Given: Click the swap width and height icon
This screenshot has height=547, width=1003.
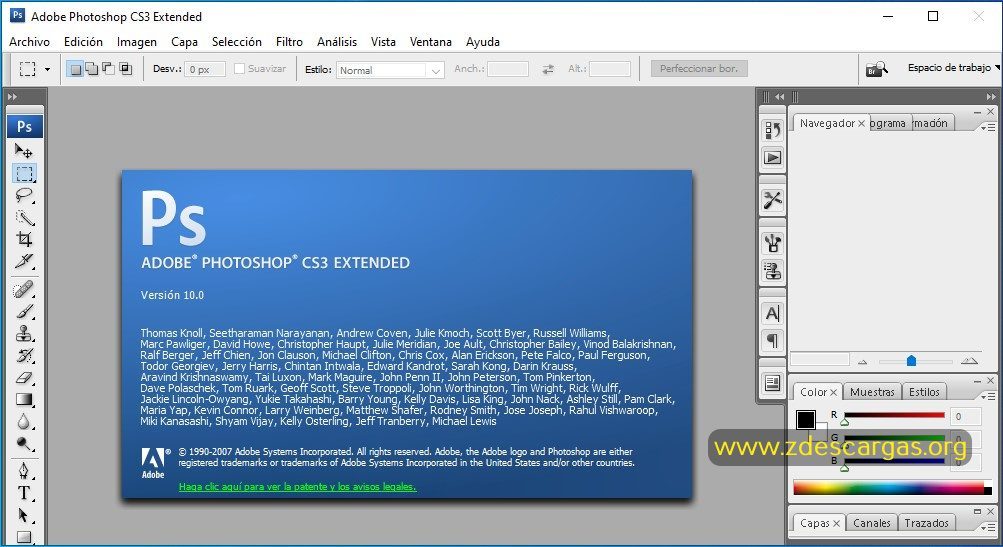Looking at the screenshot, I should (x=548, y=69).
